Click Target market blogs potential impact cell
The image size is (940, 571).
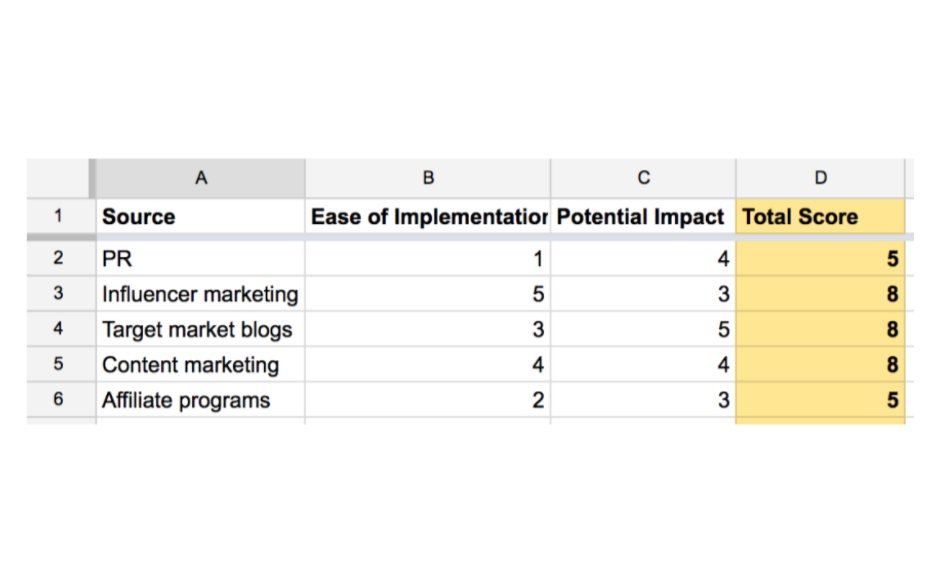pos(643,329)
